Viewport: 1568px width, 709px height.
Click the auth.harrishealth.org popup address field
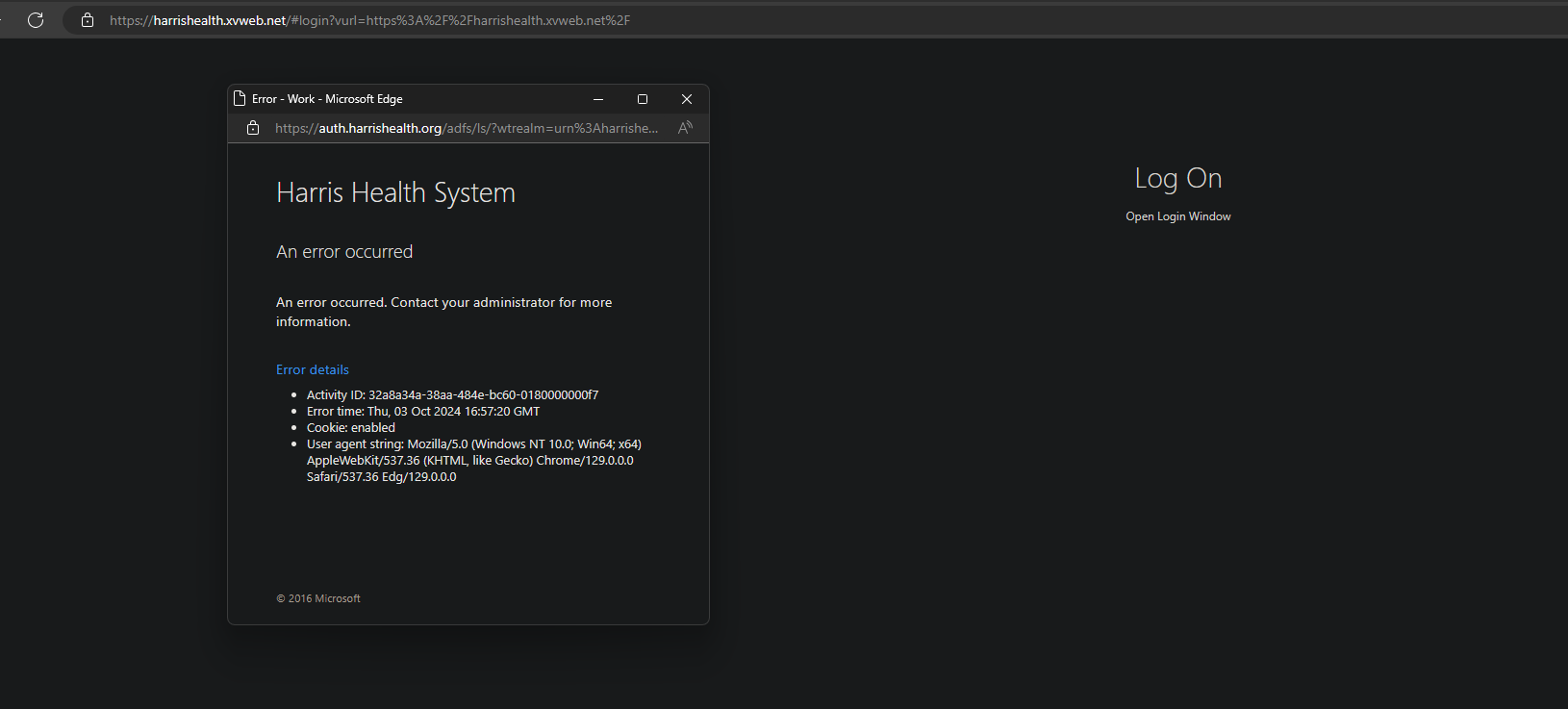[x=467, y=128]
